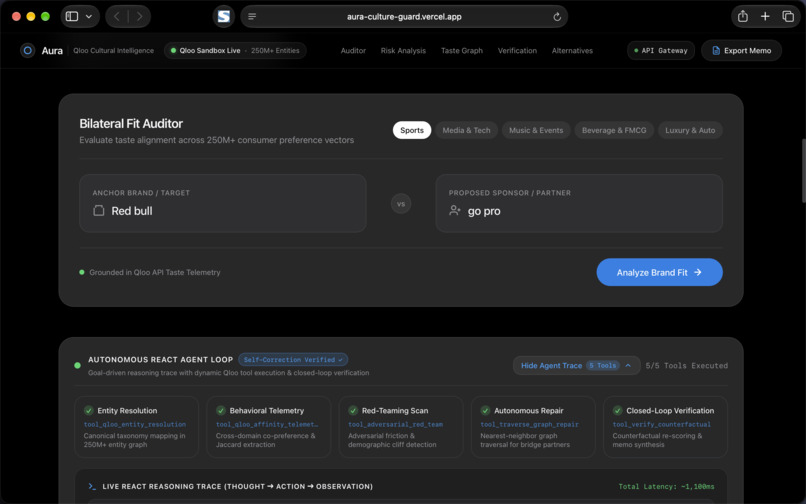Click the Qloo Sandbox Live status pill

click(235, 50)
